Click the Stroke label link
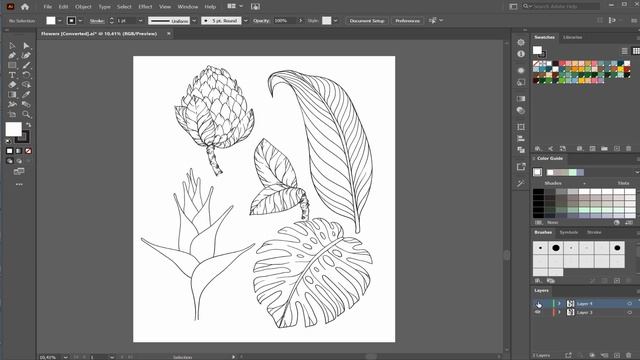 [x=97, y=21]
